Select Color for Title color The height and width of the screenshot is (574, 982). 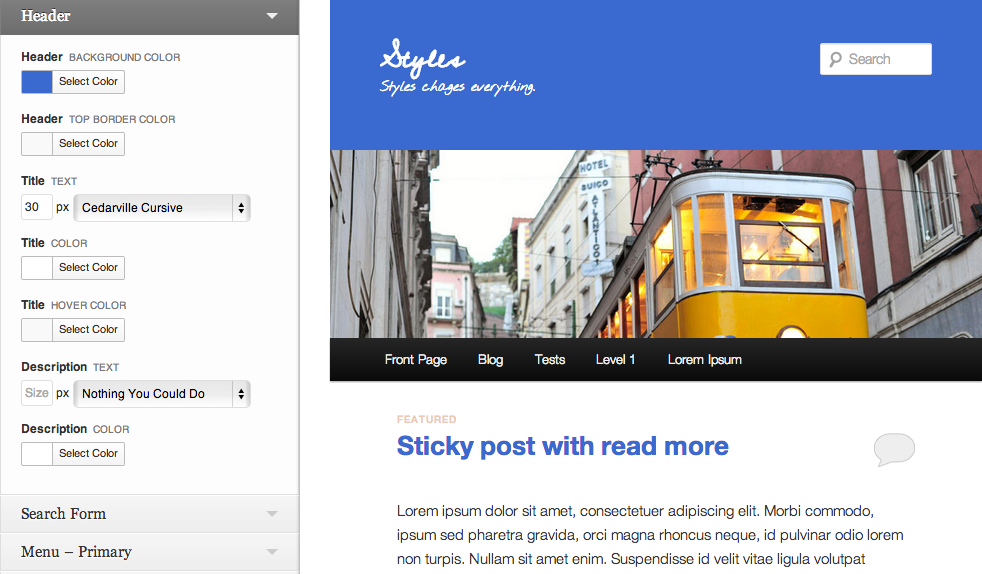88,268
